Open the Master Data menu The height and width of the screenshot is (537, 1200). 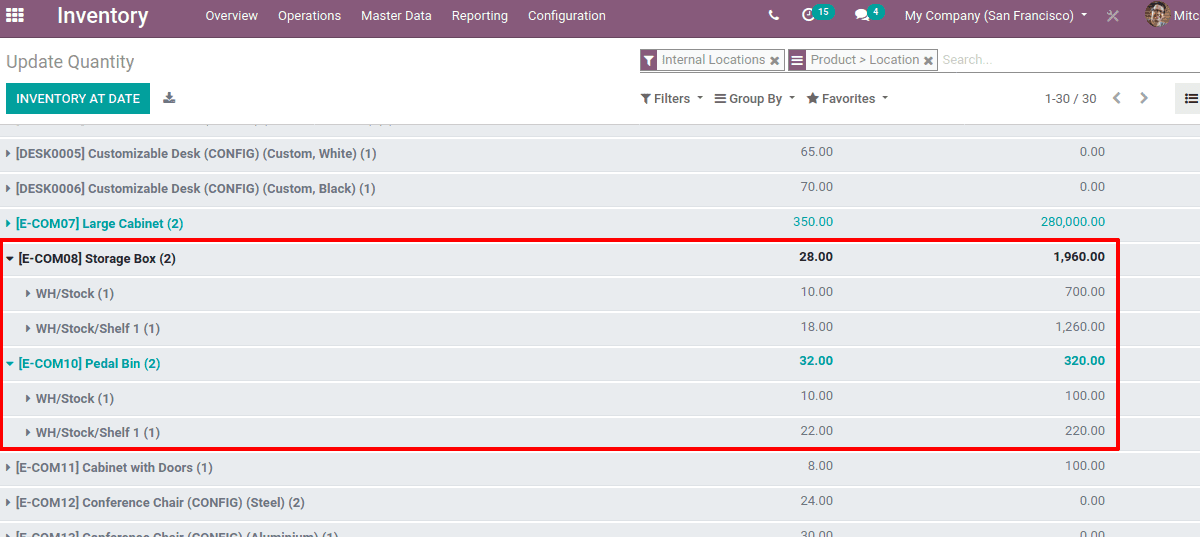coord(396,16)
